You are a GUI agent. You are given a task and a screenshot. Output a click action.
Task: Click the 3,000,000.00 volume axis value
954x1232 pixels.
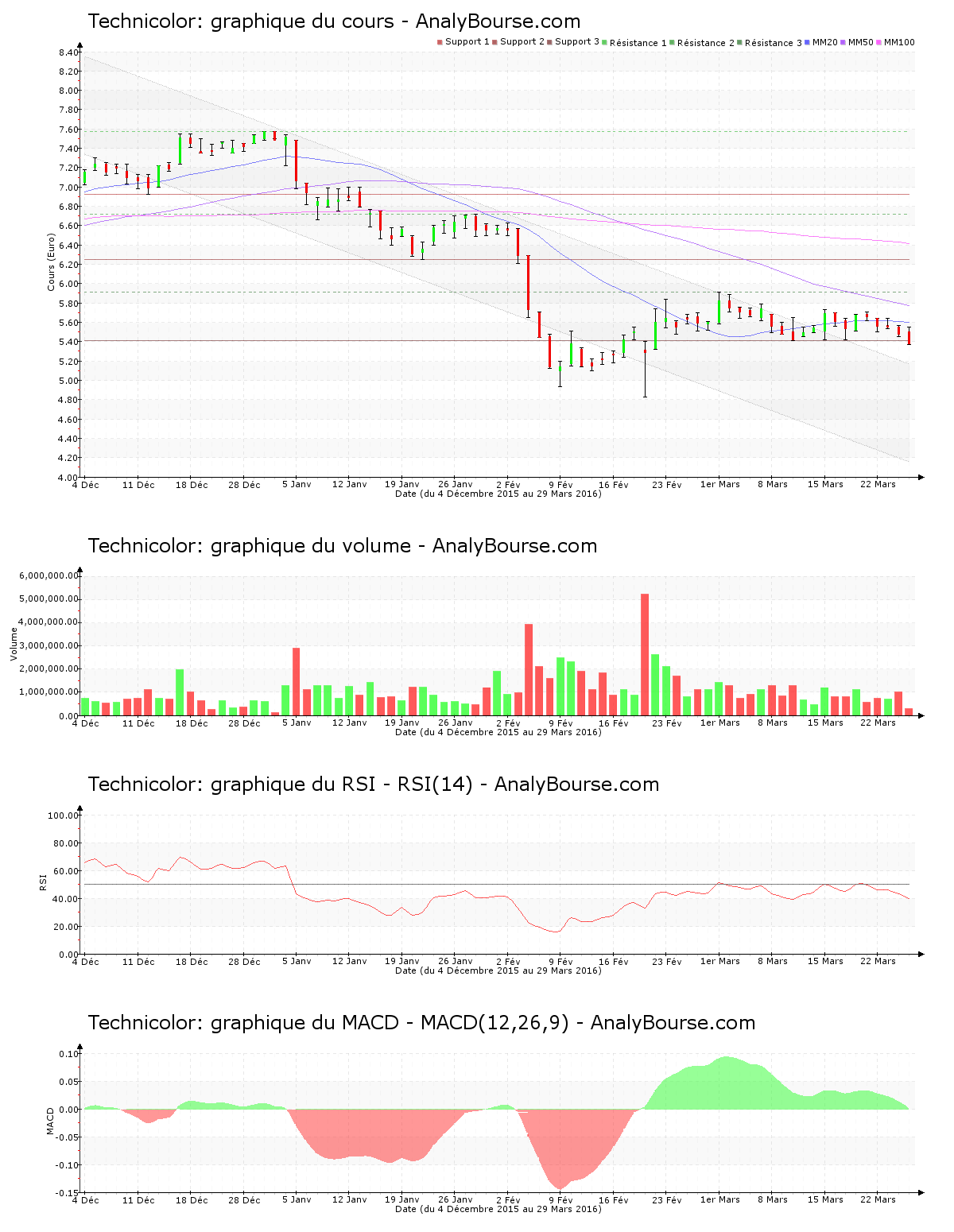(x=49, y=645)
